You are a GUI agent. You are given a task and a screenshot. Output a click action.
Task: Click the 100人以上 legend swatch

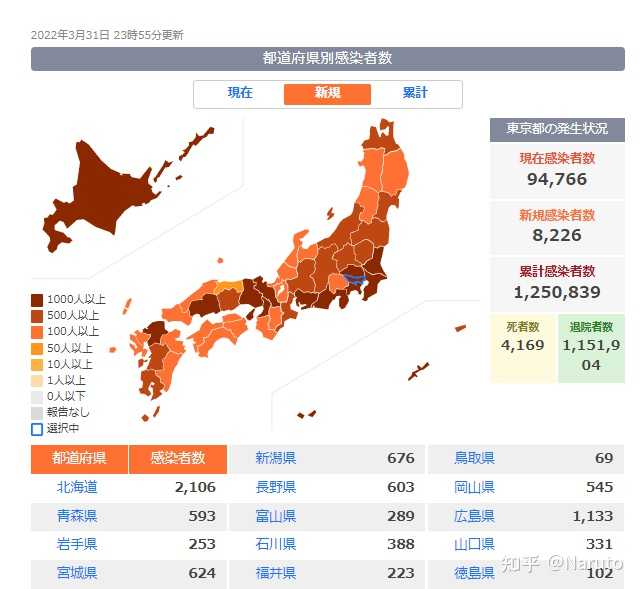(37, 332)
